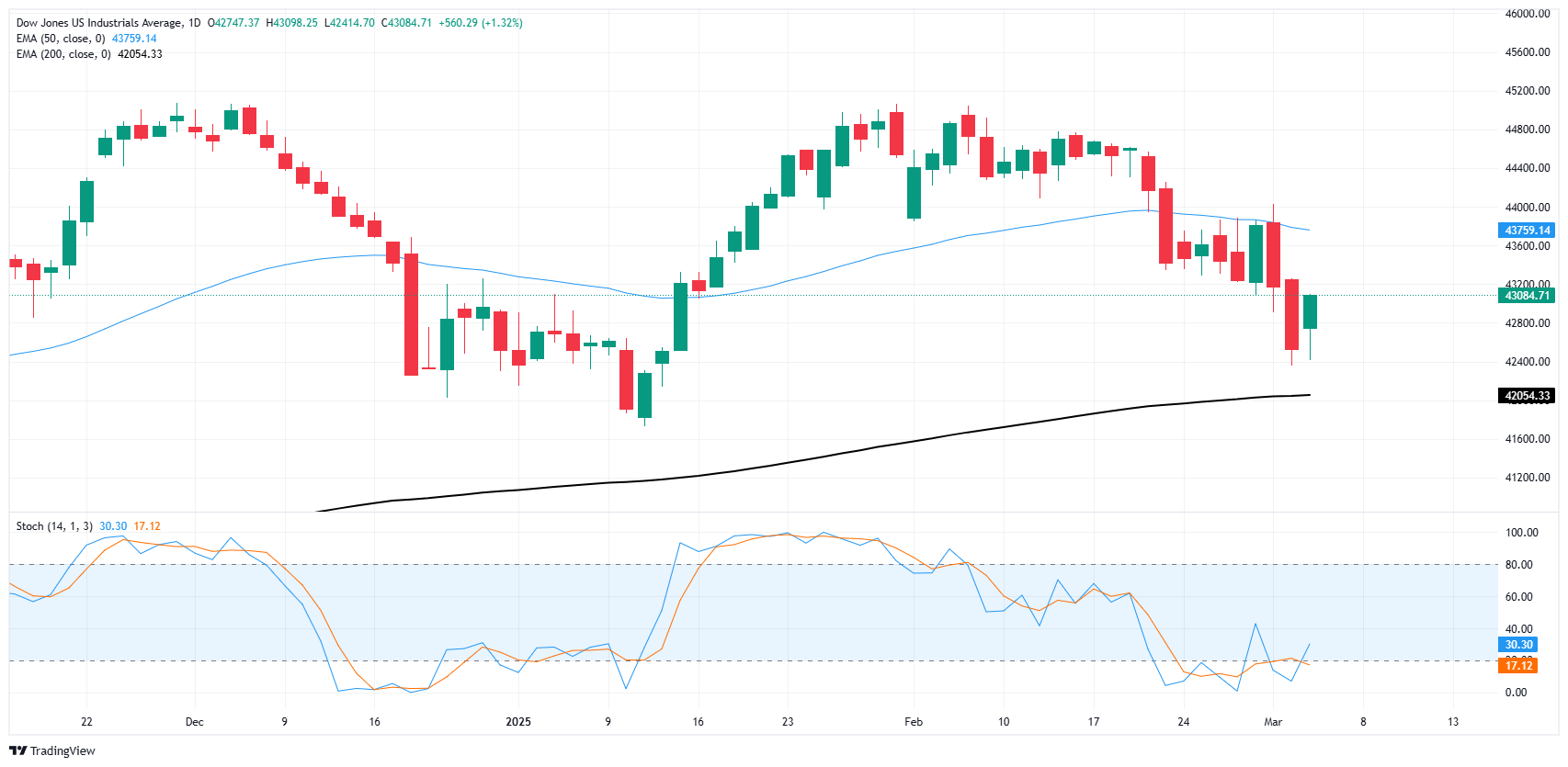Click the TradingView text link
Screen dimensions: 1568x767
coord(62,750)
